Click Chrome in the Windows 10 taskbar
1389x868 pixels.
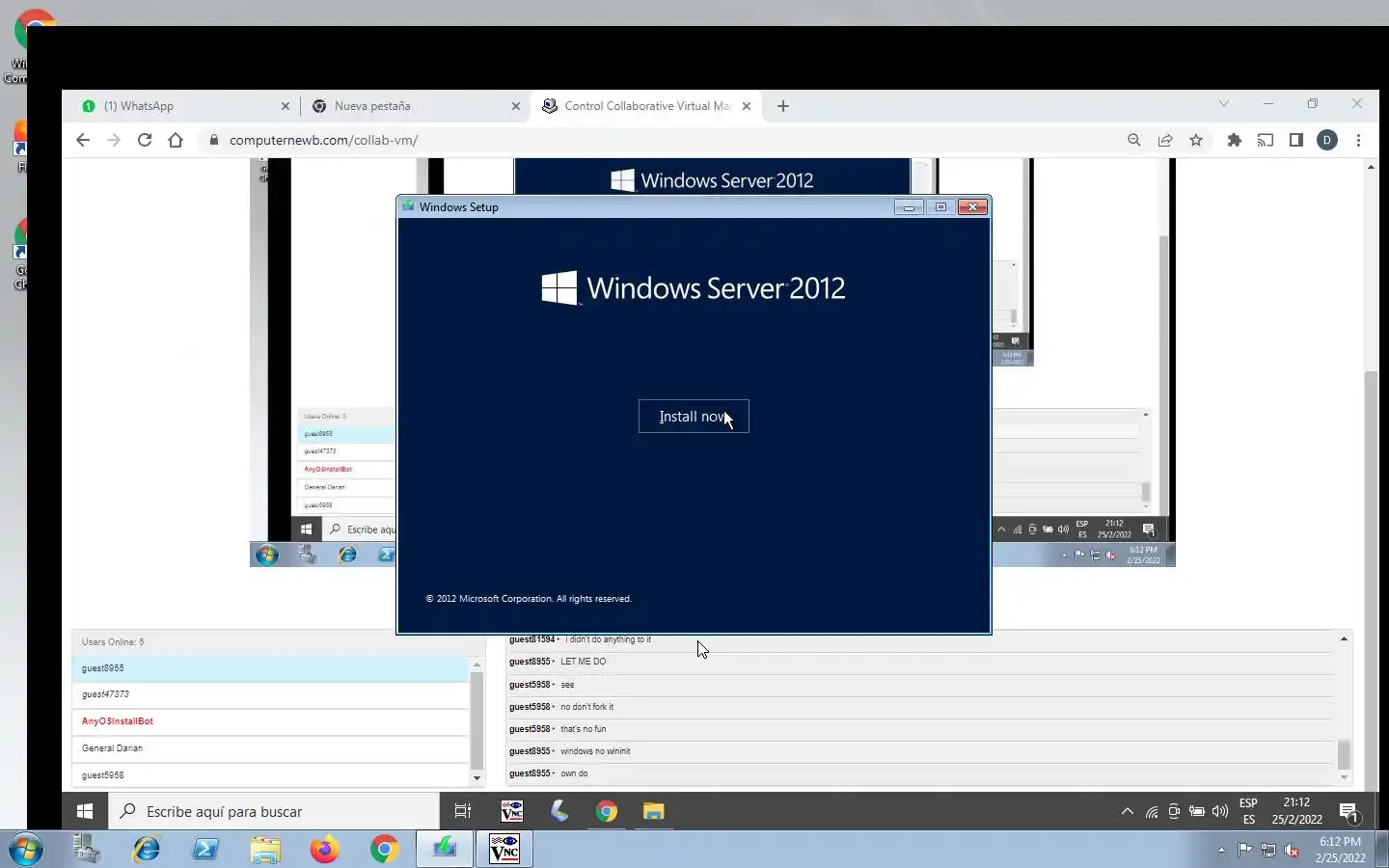[607, 812]
